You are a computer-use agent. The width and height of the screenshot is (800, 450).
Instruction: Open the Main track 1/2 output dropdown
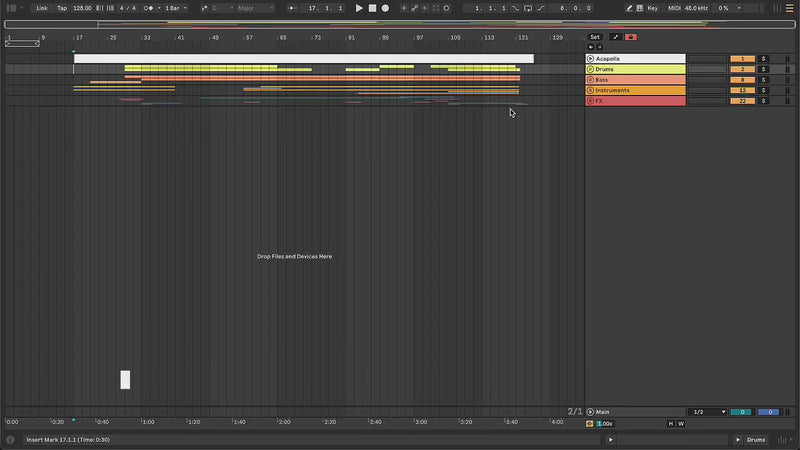point(709,412)
